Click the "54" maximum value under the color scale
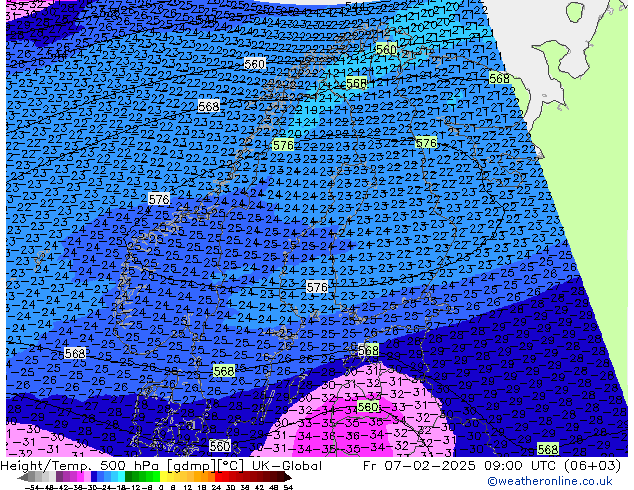The height and width of the screenshot is (490, 634). point(288,487)
